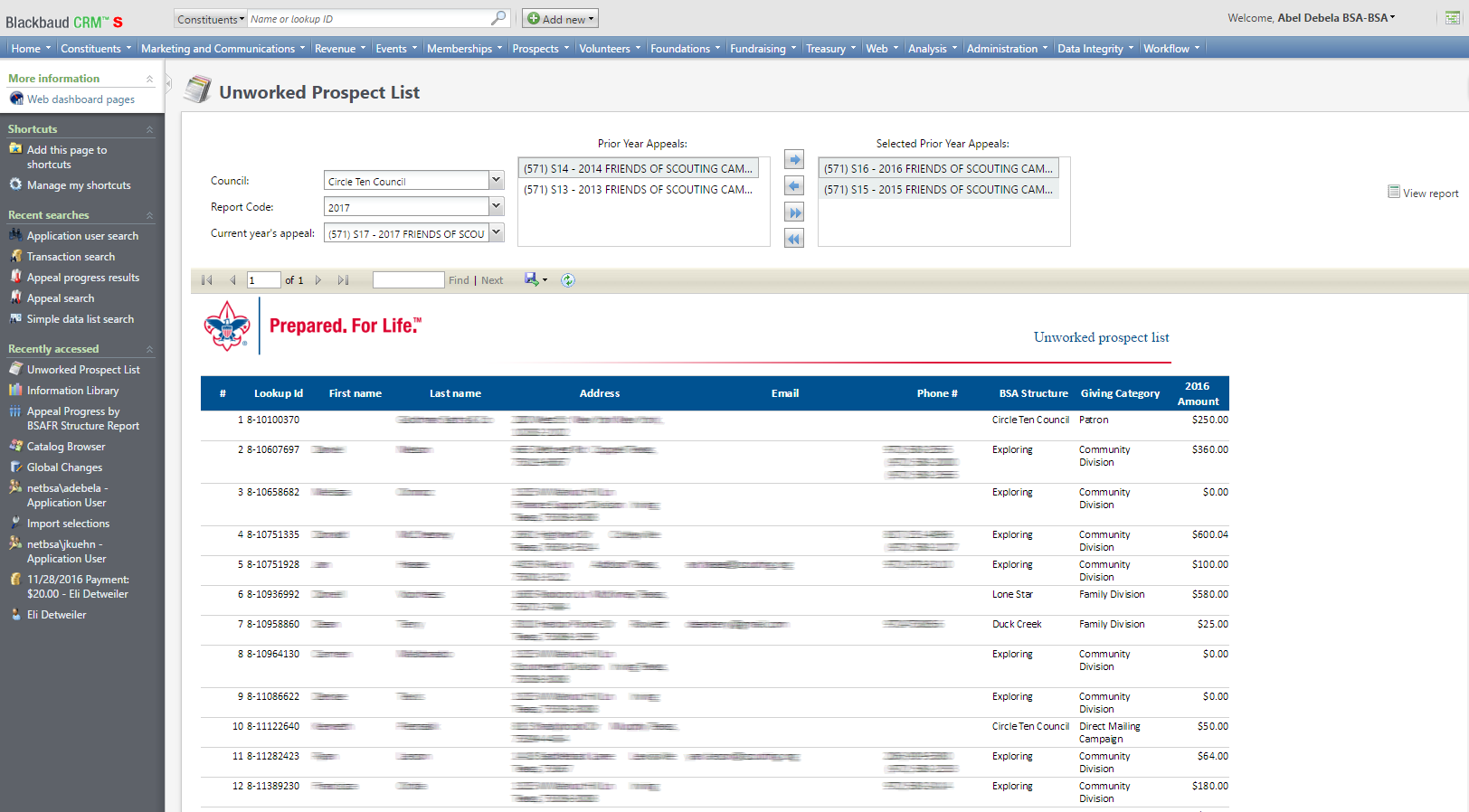Viewport: 1469px width, 812px height.
Task: Click the View report button
Action: (x=1424, y=193)
